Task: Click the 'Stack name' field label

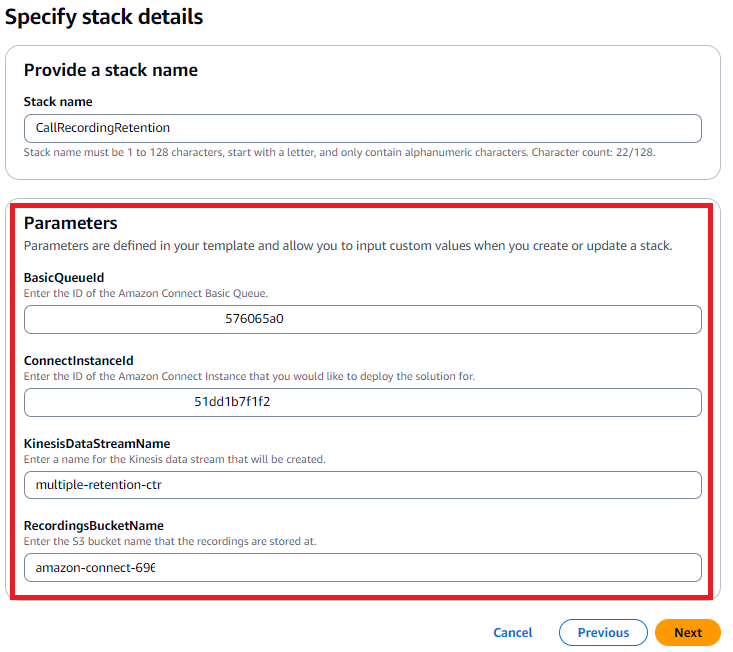Action: click(x=58, y=102)
